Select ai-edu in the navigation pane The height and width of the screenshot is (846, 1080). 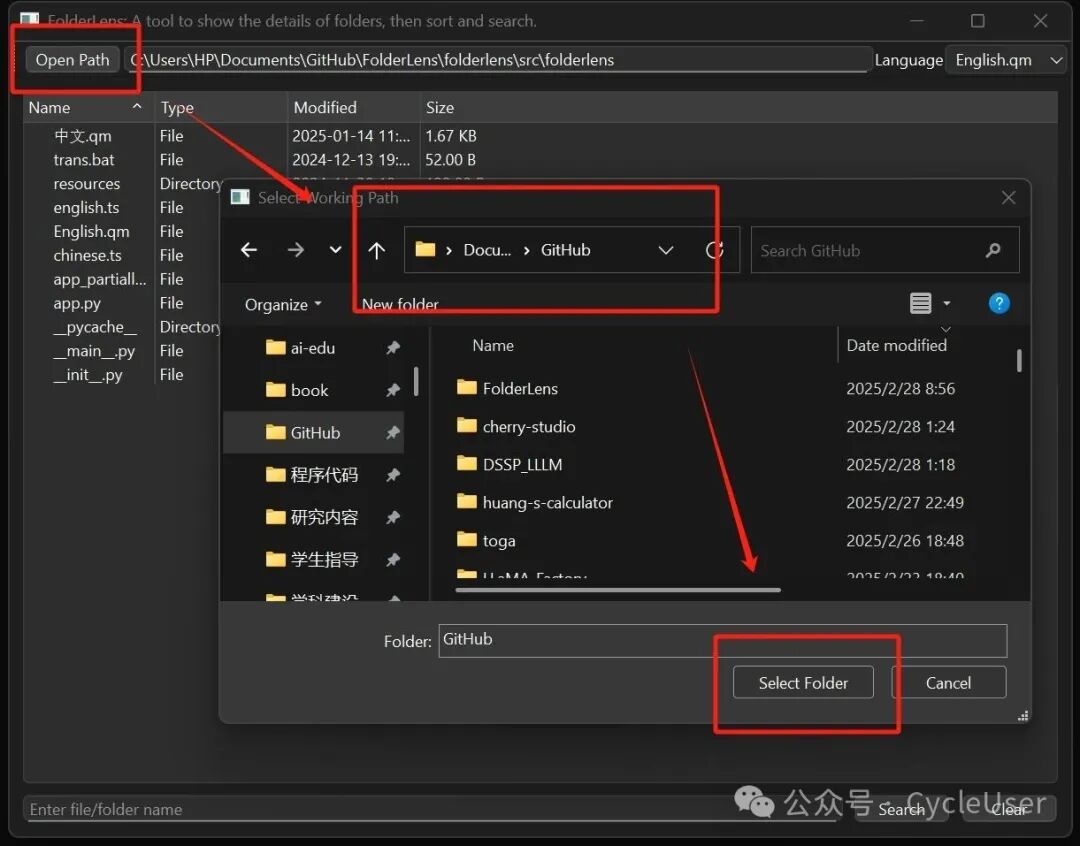click(x=313, y=348)
